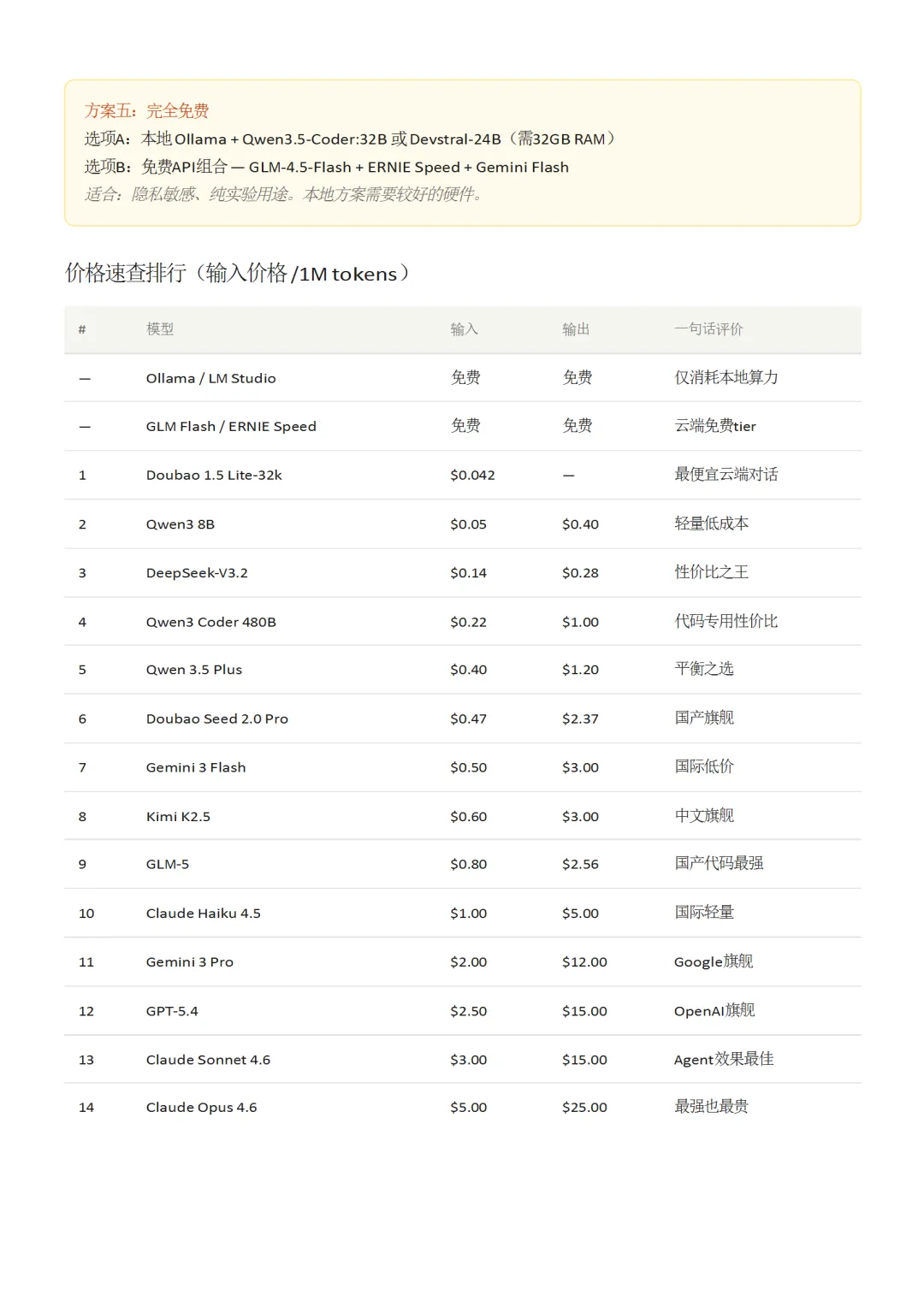Click the "$3.00" input price for Claude Sonnet
Screen dimensions: 924x1307
[468, 1060]
